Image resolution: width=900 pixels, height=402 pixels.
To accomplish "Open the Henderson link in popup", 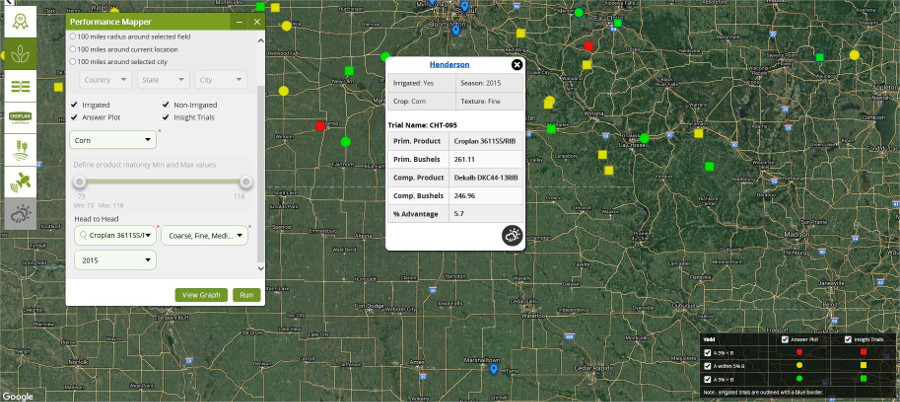I will tap(449, 64).
